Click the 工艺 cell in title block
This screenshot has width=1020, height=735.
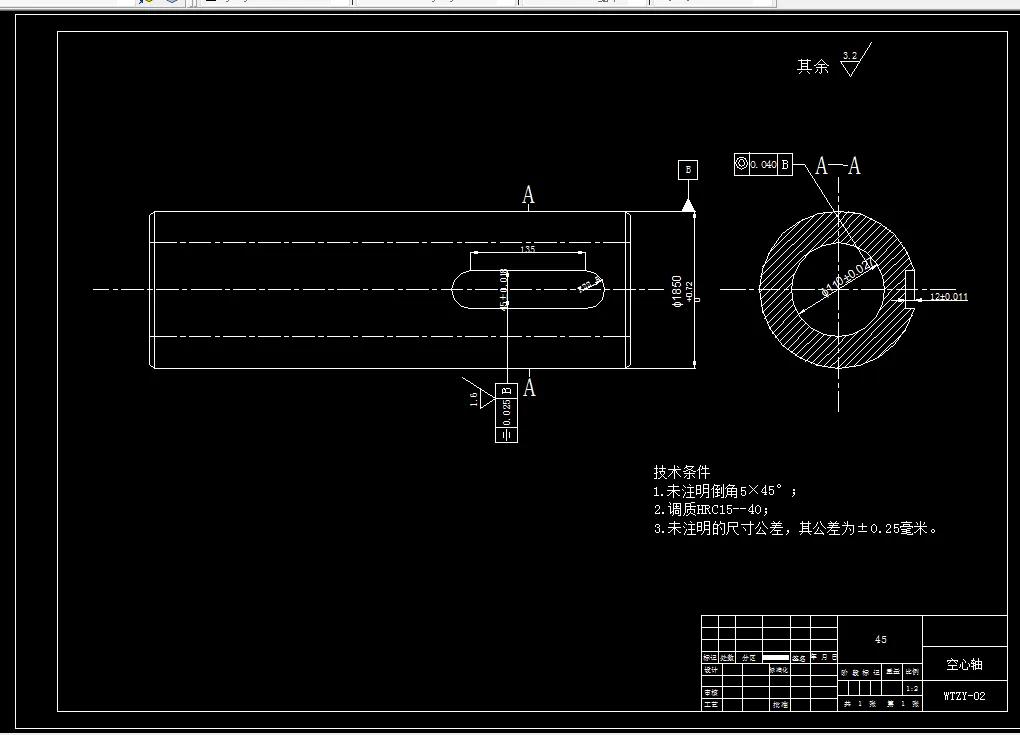coord(711,704)
